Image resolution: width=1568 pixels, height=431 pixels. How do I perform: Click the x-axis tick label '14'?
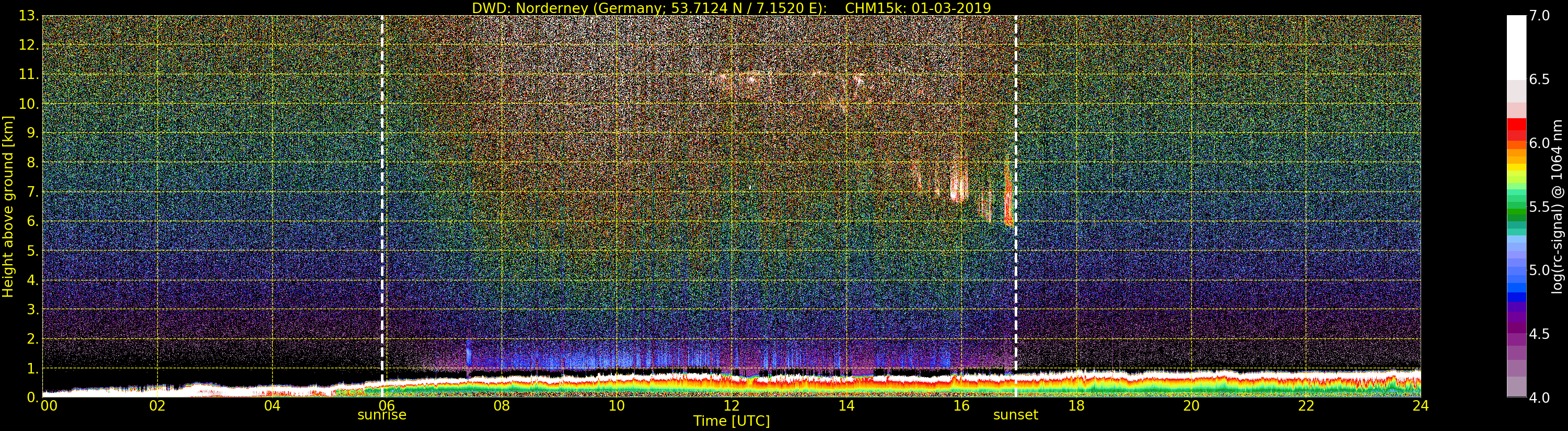(x=846, y=406)
